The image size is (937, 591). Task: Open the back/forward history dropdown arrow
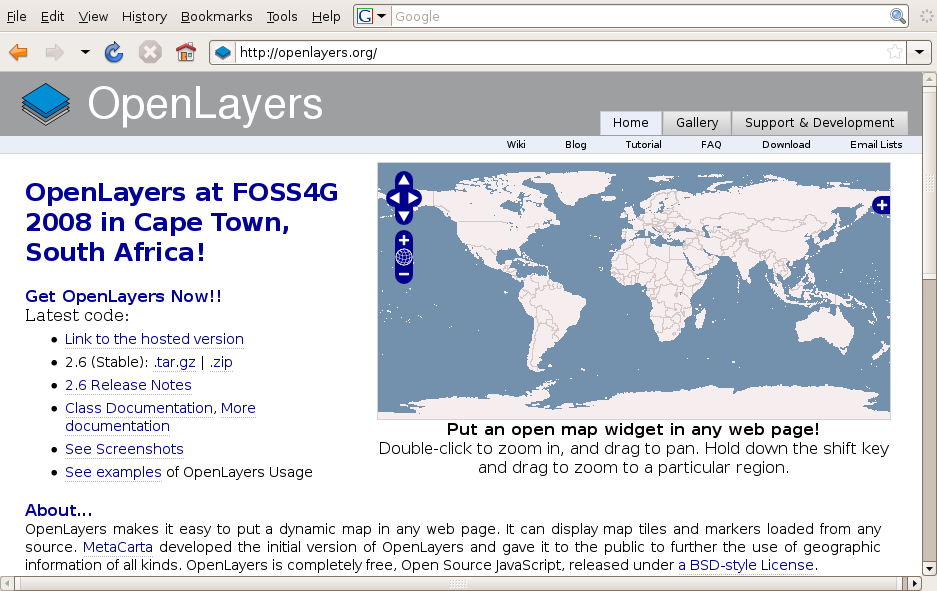(85, 52)
